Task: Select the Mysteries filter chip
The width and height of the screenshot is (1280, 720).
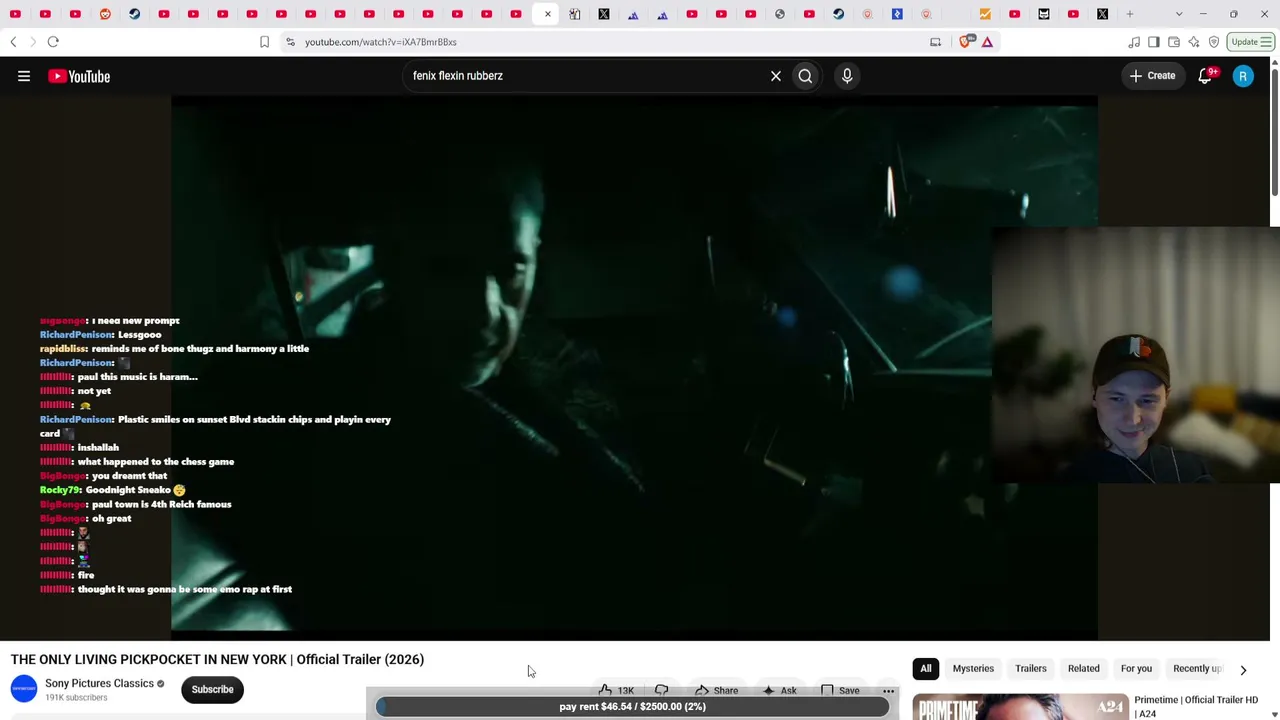Action: click(973, 668)
